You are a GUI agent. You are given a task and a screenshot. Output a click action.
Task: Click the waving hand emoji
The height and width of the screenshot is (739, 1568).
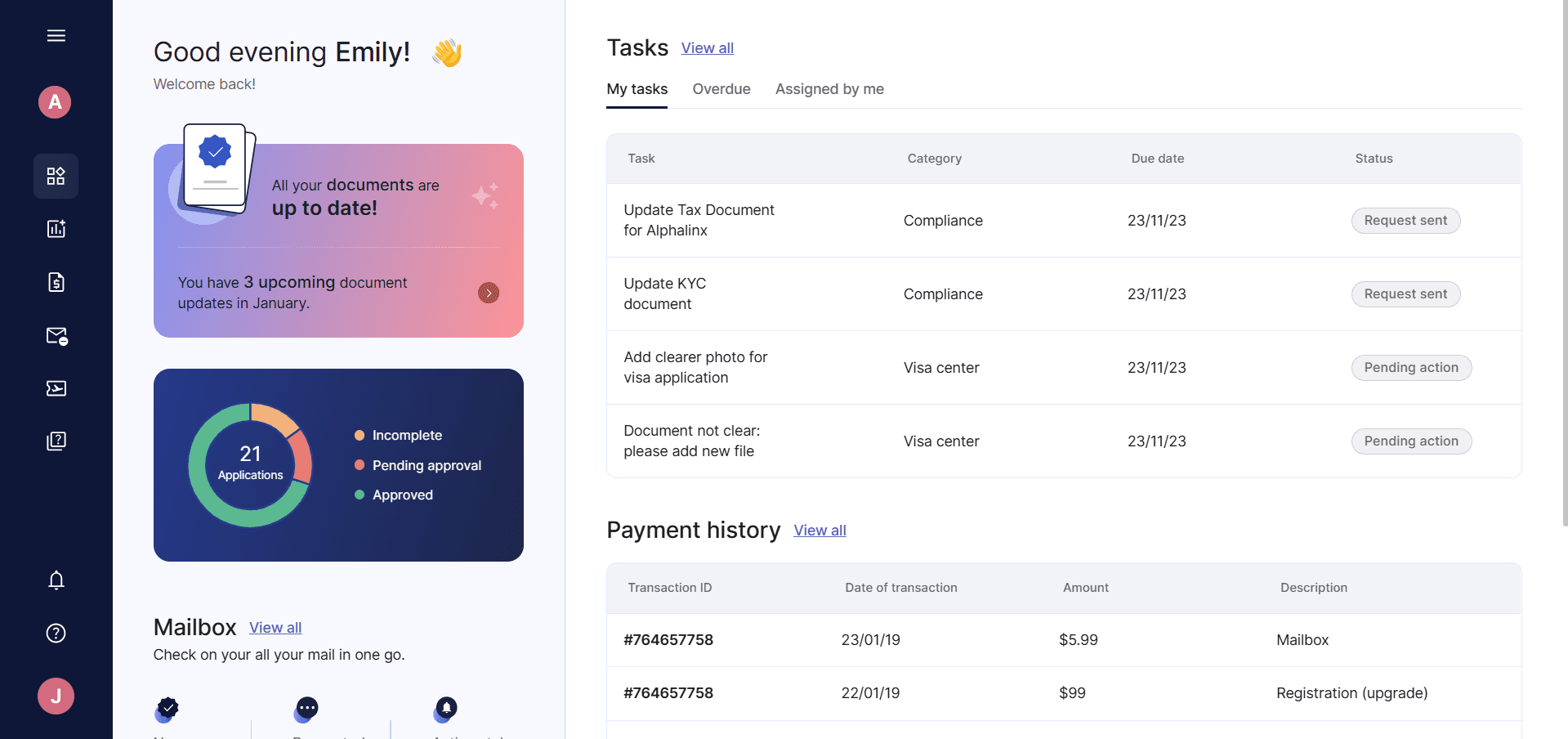[x=447, y=53]
